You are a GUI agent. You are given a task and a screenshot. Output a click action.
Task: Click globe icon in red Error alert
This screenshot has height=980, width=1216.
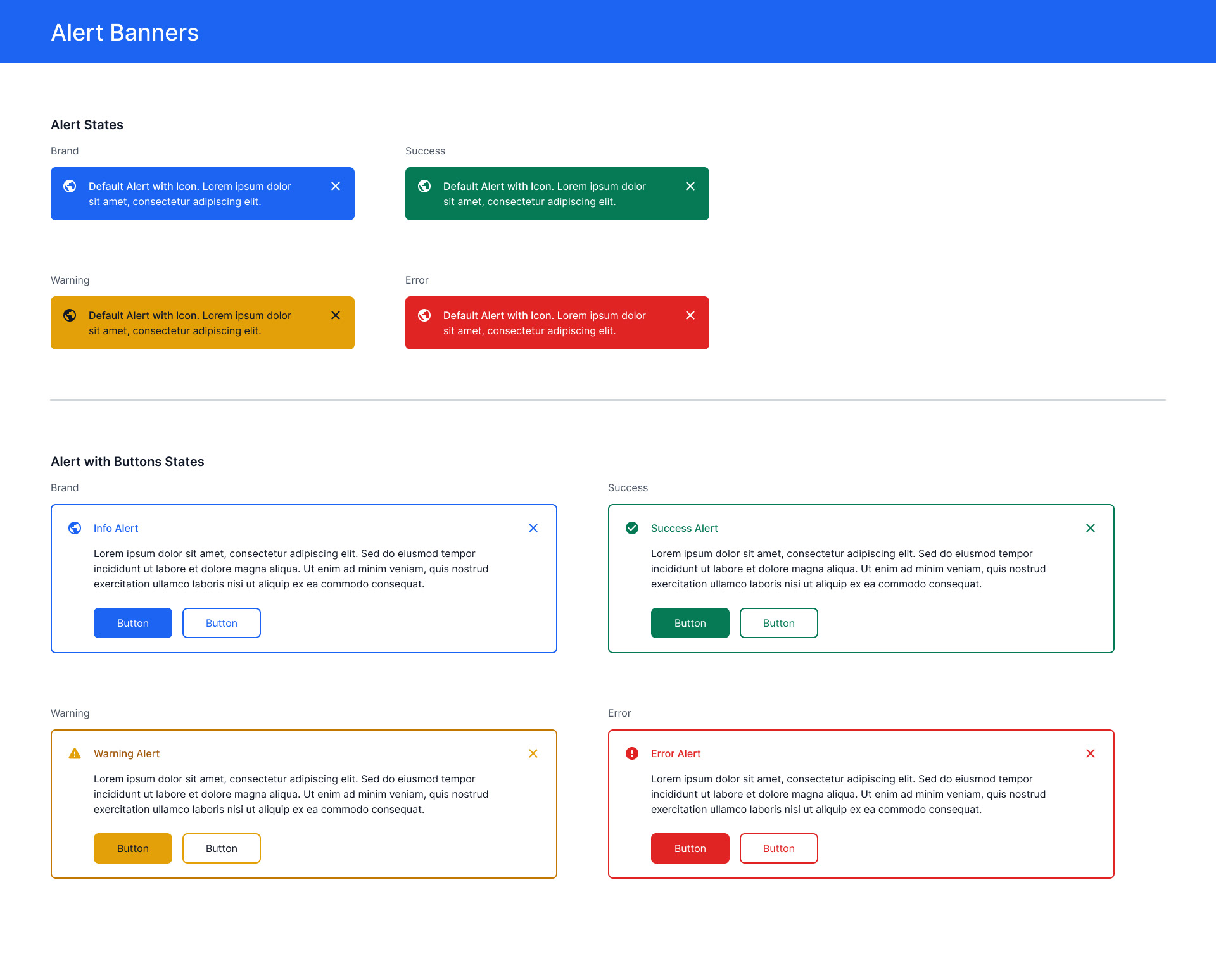pos(424,315)
